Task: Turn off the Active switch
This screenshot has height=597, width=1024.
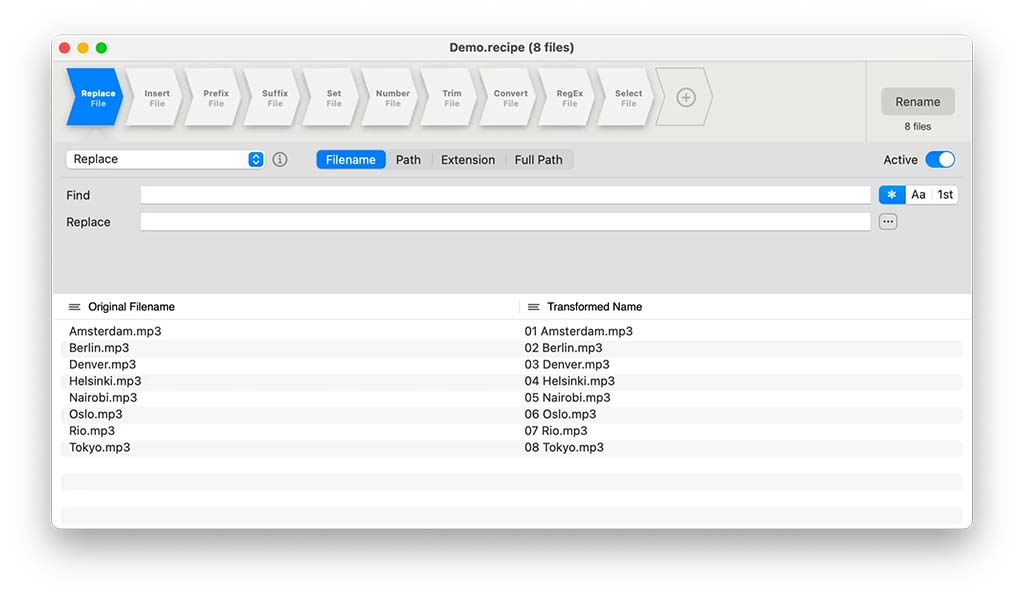Action: click(939, 160)
